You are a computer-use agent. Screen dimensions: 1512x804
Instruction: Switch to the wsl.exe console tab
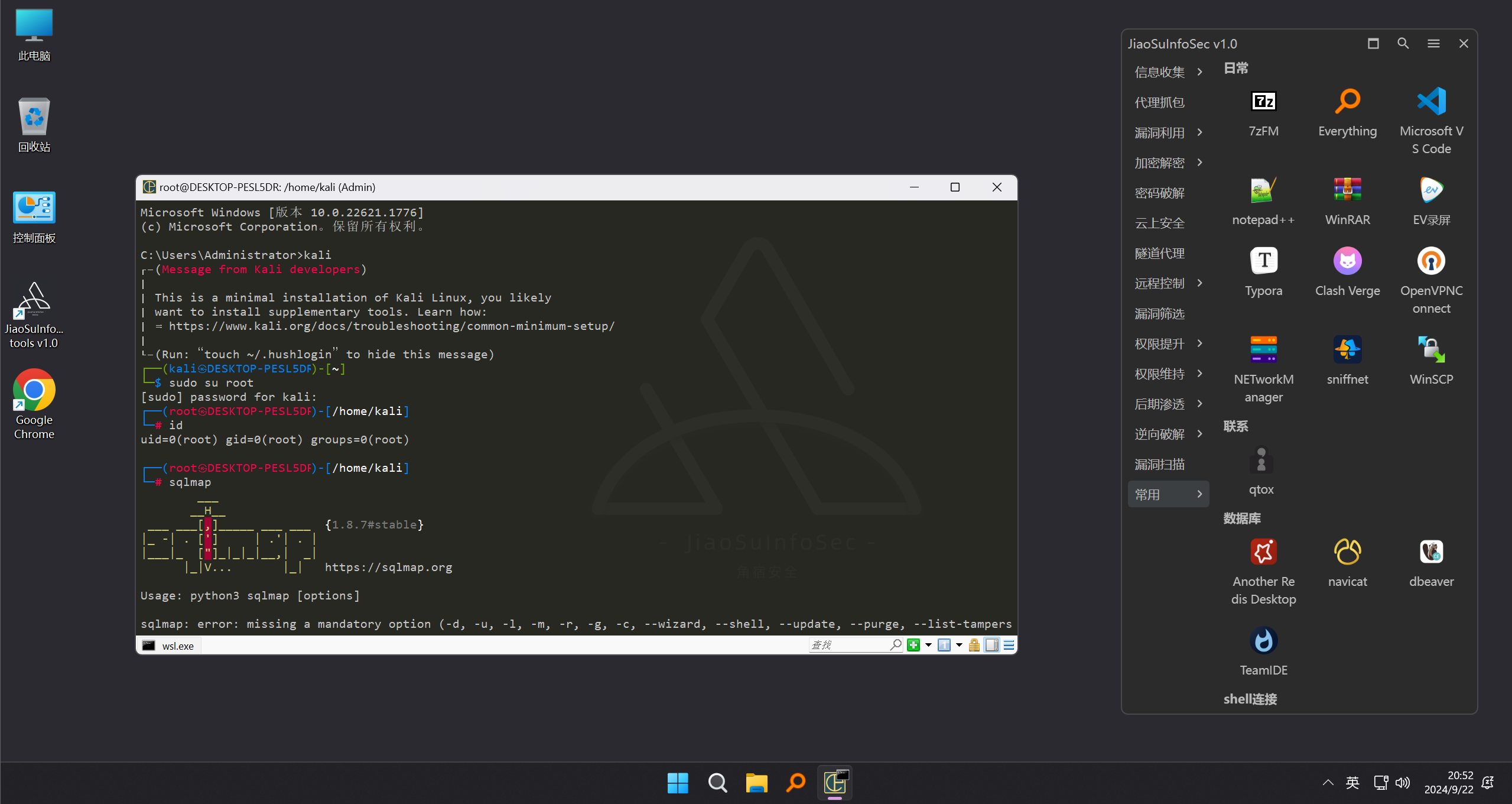tap(169, 646)
